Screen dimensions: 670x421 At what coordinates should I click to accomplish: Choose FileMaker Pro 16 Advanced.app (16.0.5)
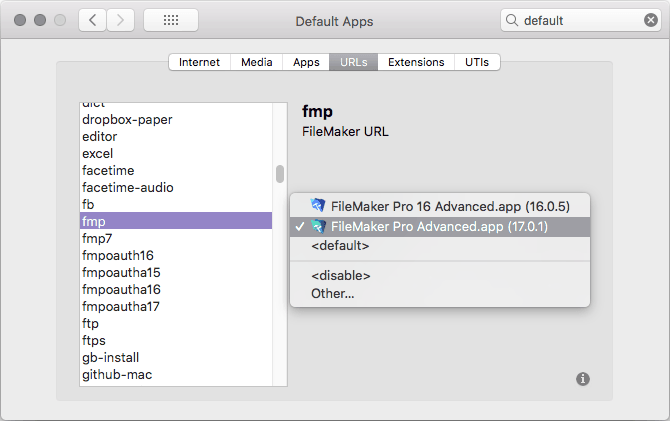440,206
